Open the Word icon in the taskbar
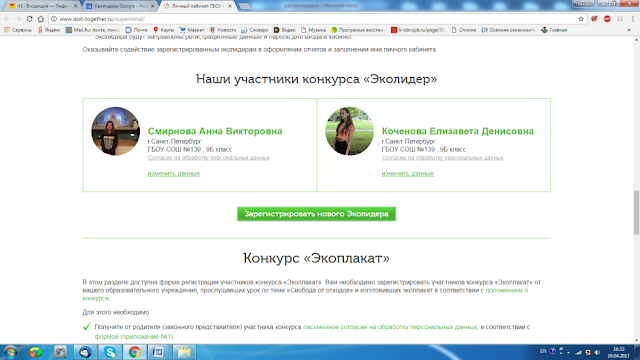This screenshot has width=640, height=360. (x=159, y=352)
